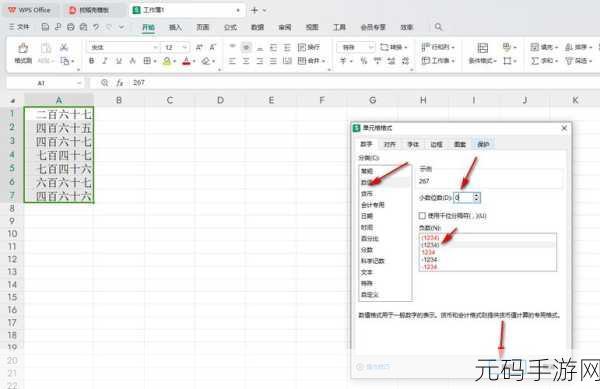Open the font color dropdown arrow
This screenshot has width=600, height=389.
(194, 61)
